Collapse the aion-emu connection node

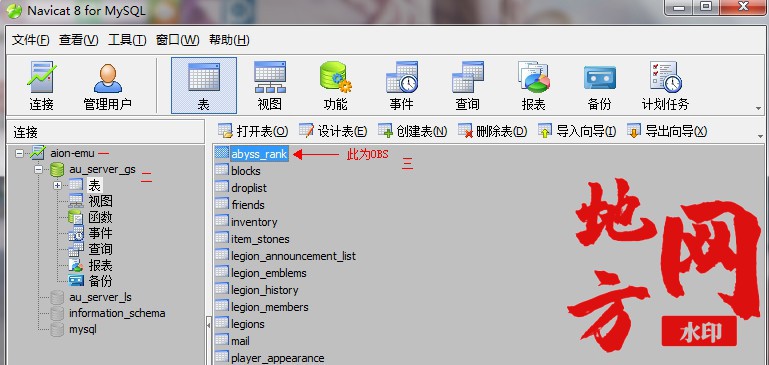click(x=19, y=154)
